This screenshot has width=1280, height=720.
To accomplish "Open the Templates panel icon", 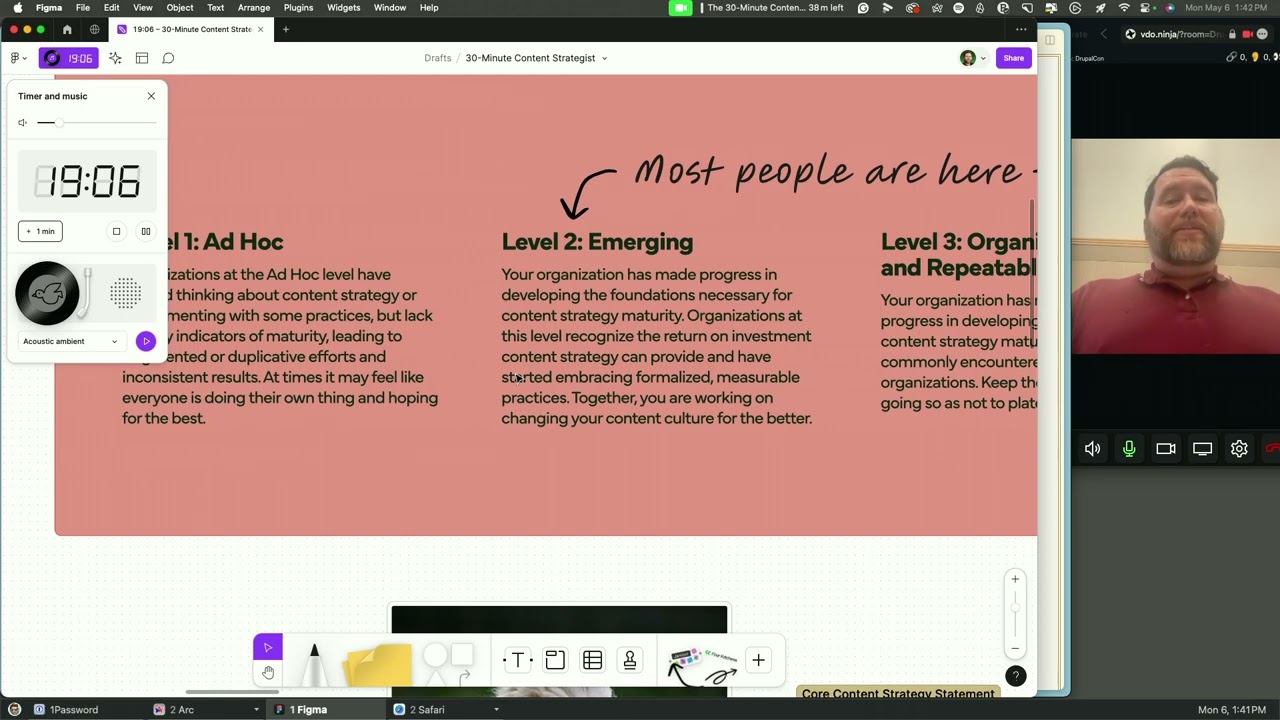I will 142,58.
